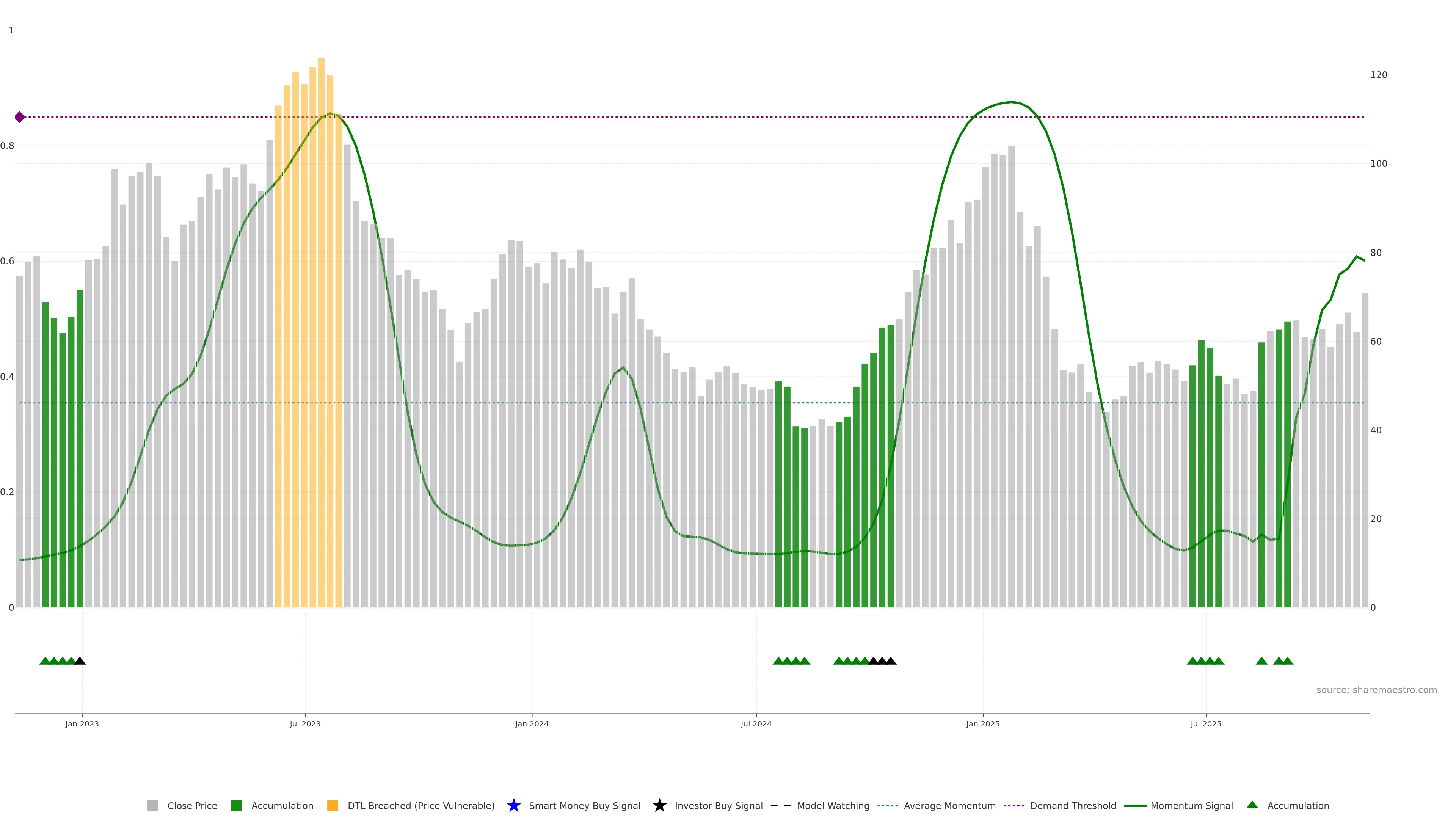
Task: Click the 120 right-axis price label
Action: coord(1379,75)
